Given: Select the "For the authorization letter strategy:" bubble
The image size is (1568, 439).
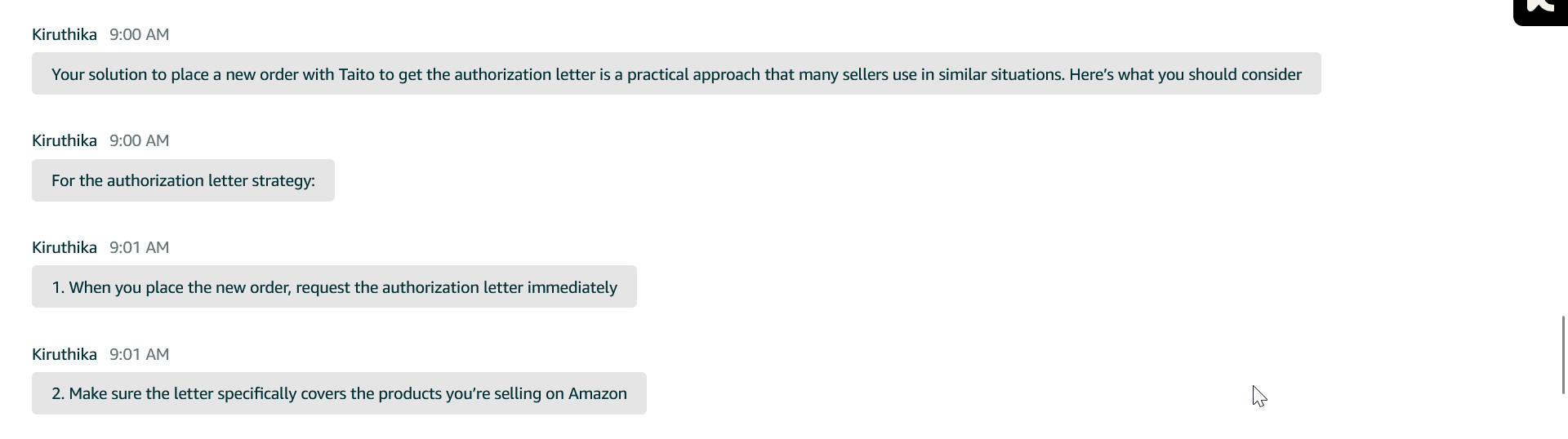Looking at the screenshot, I should (183, 180).
